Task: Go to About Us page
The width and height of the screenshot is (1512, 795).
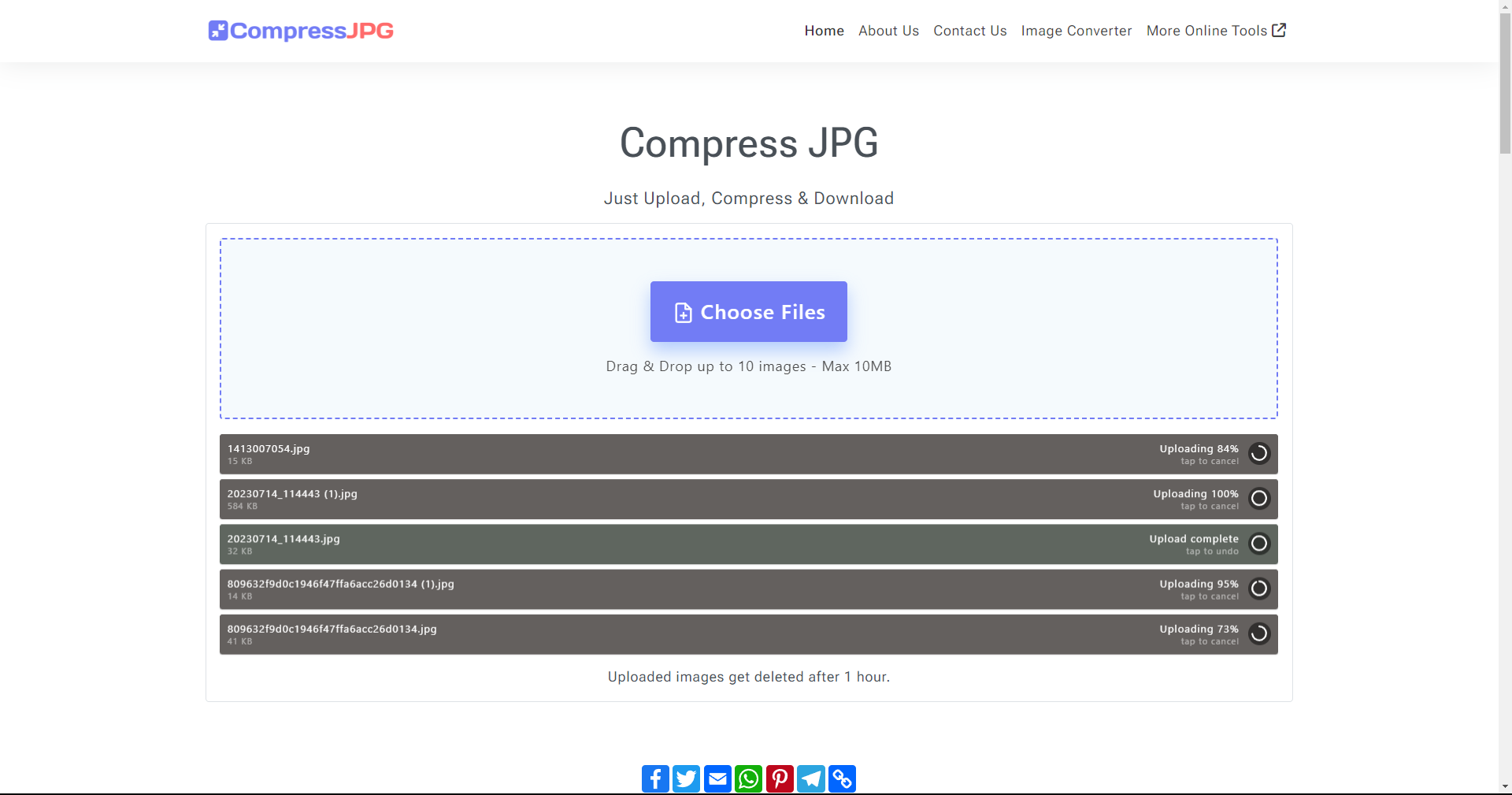Action: [x=888, y=31]
